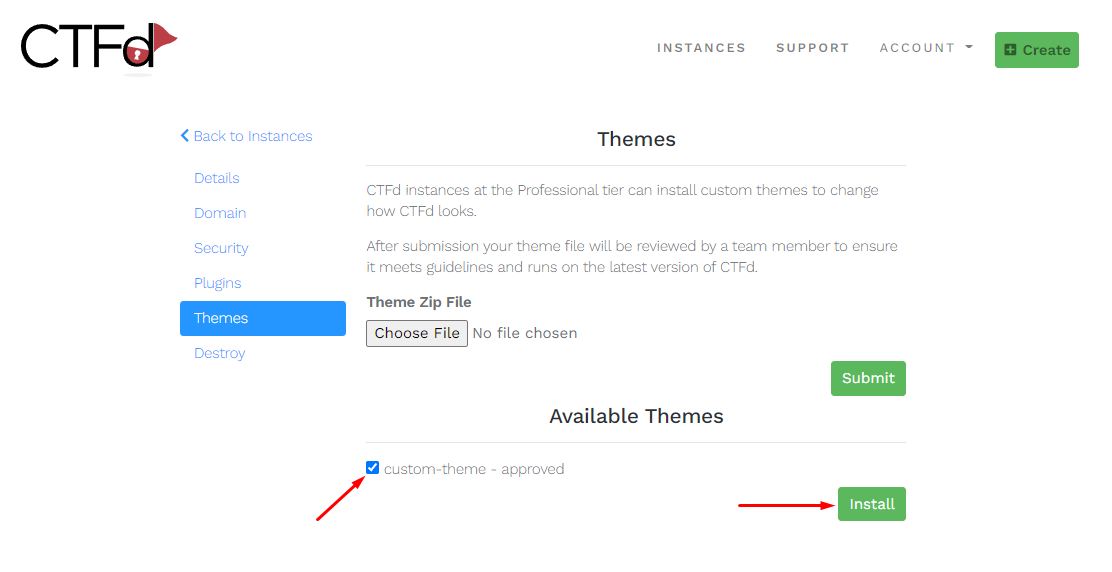Open the Plugins sidebar section
The width and height of the screenshot is (1112, 572).
tap(218, 283)
